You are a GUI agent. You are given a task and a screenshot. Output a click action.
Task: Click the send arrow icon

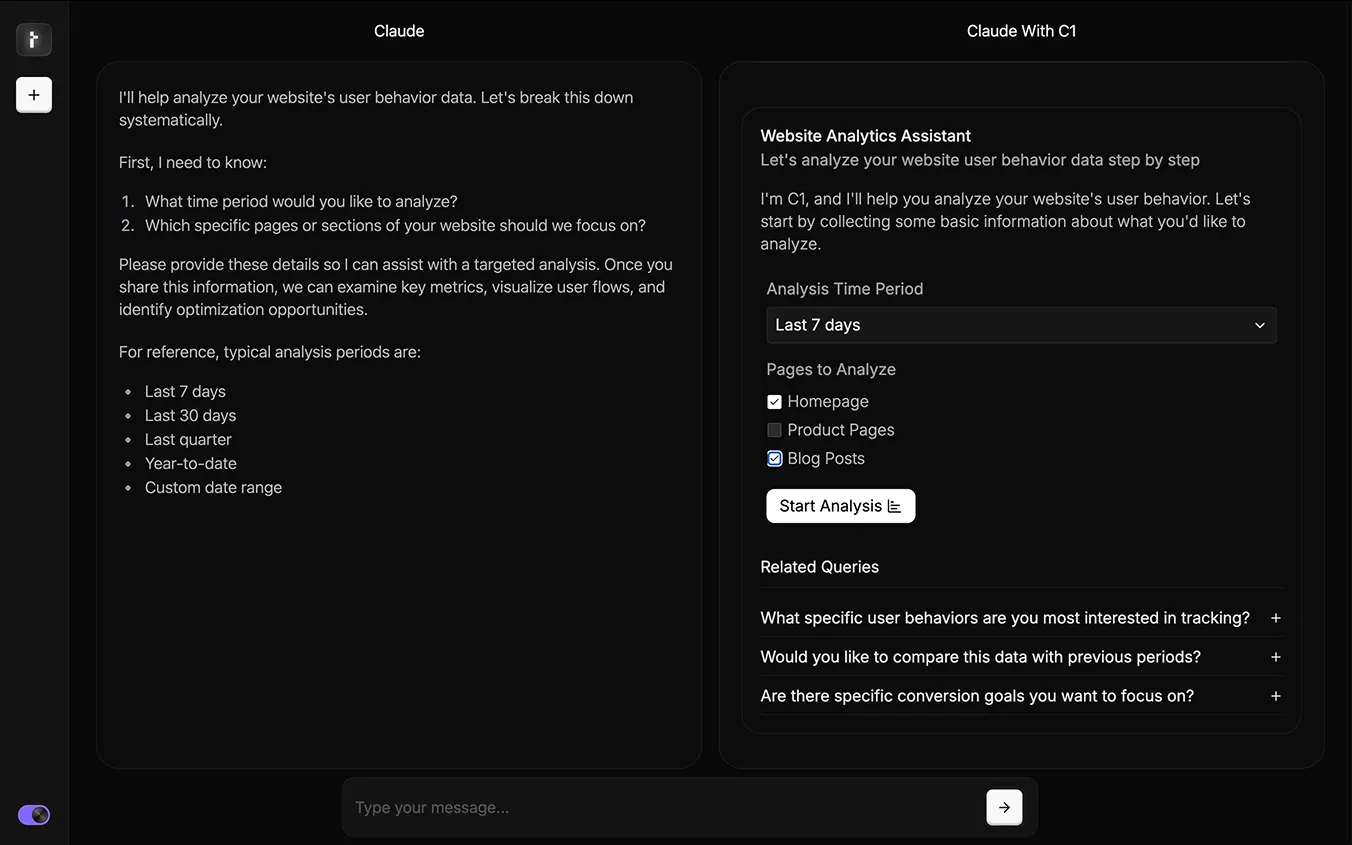1003,807
